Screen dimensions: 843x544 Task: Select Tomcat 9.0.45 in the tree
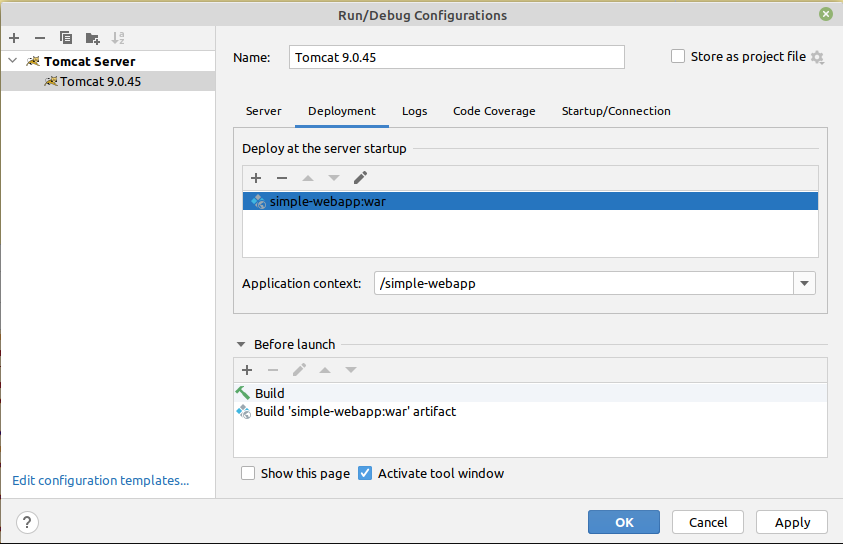point(108,81)
